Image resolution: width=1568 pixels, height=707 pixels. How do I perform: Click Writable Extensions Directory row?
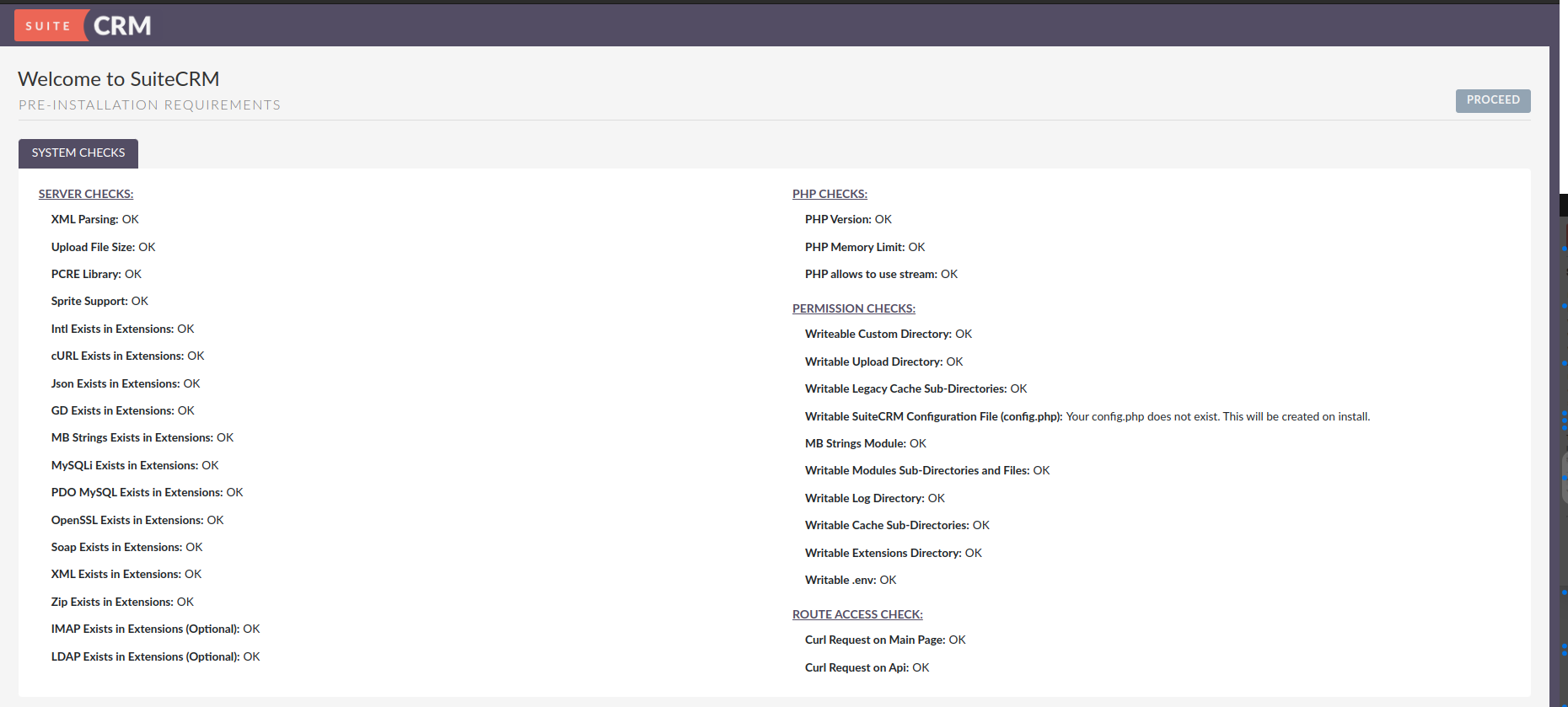[x=894, y=553]
